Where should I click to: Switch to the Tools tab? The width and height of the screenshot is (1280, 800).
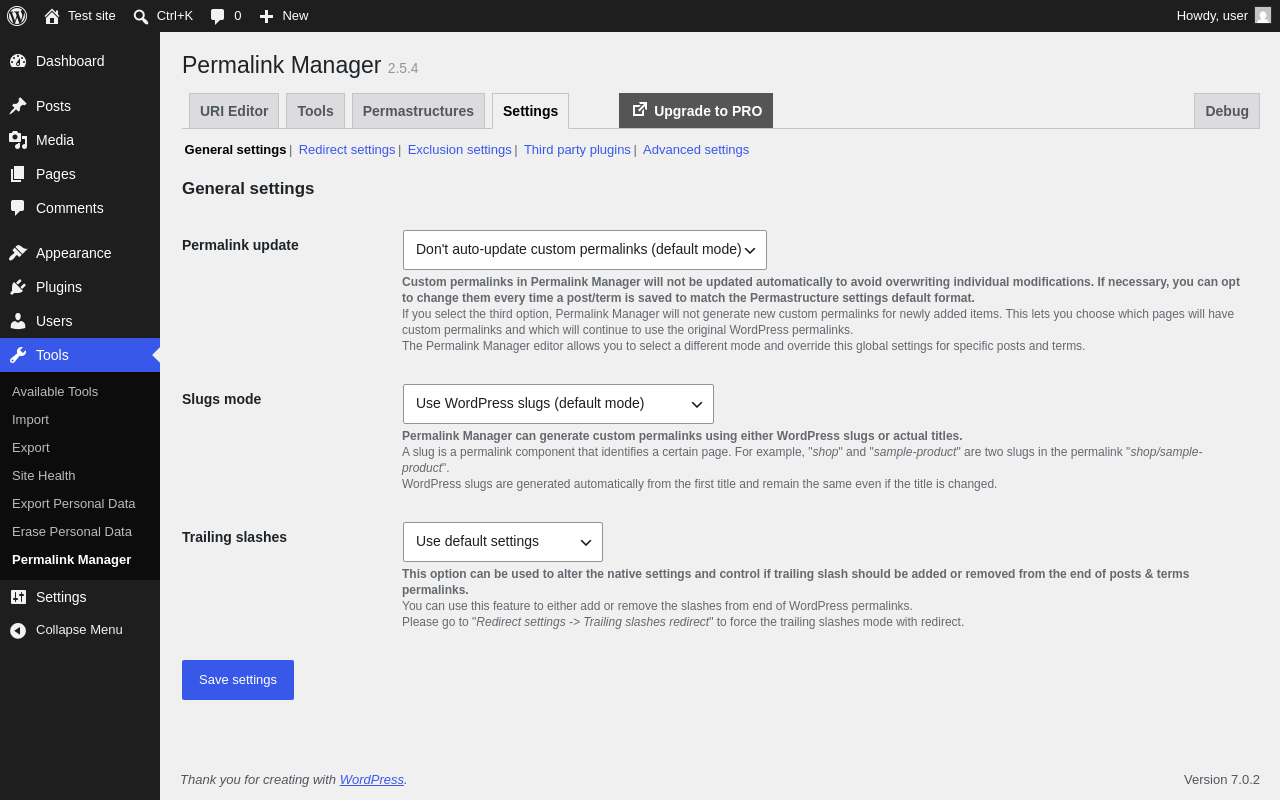(315, 111)
